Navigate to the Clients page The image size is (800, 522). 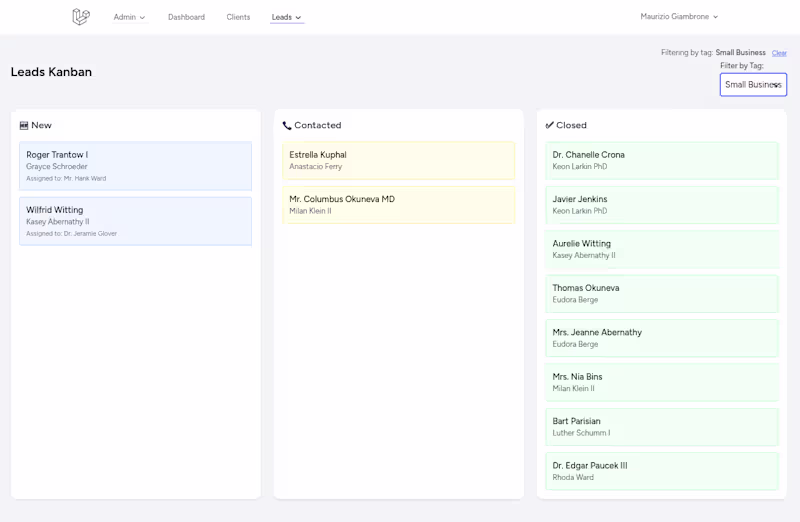(238, 17)
